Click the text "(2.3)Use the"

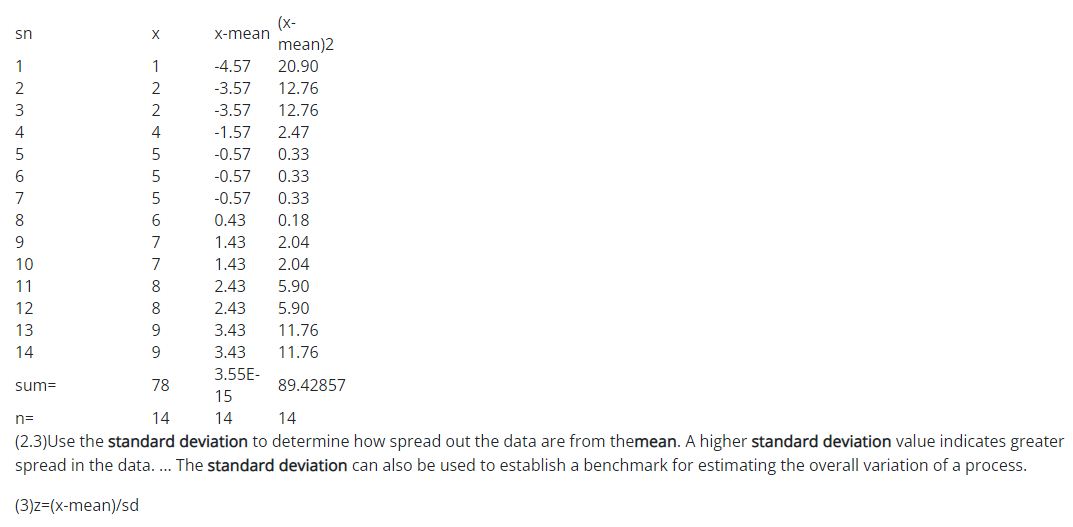point(60,441)
